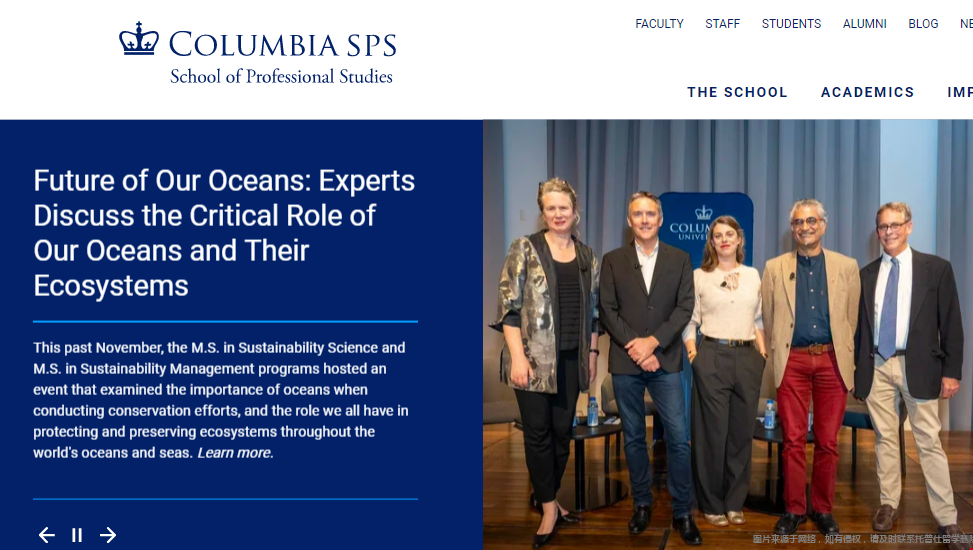Open the Faculty link
This screenshot has height=550, width=973.
click(x=659, y=24)
